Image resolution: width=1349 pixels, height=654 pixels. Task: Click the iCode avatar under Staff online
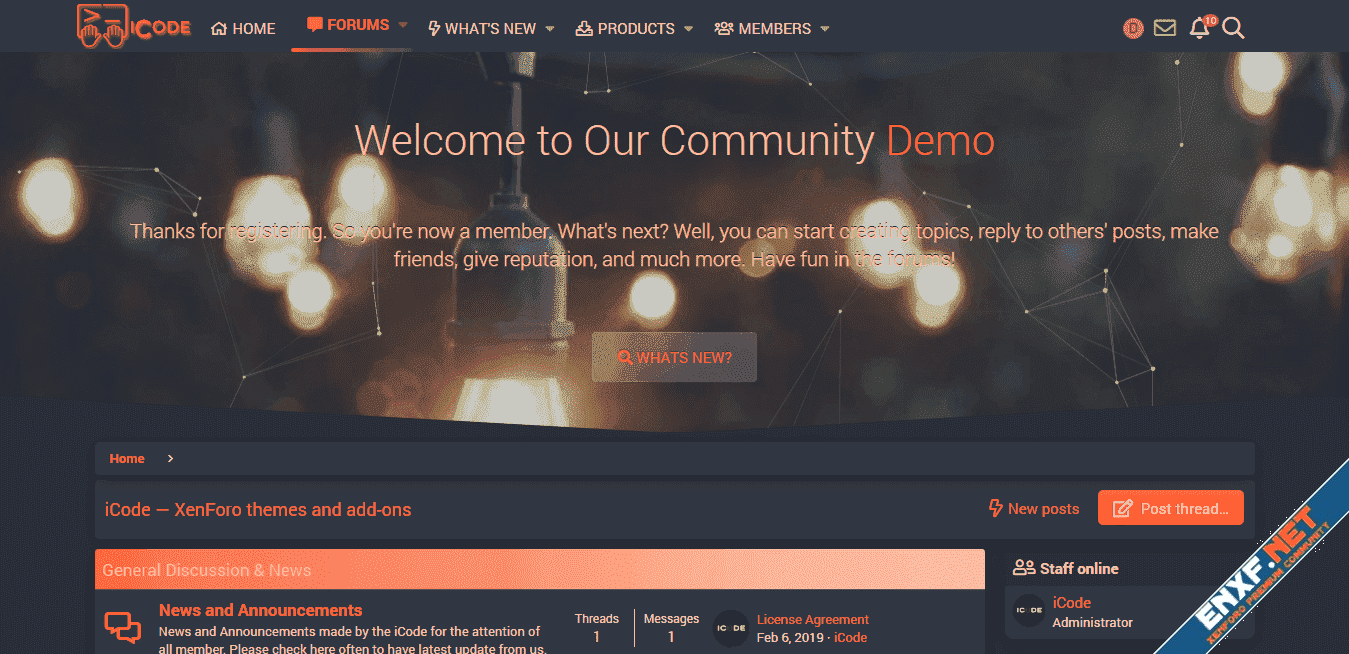pos(1029,610)
